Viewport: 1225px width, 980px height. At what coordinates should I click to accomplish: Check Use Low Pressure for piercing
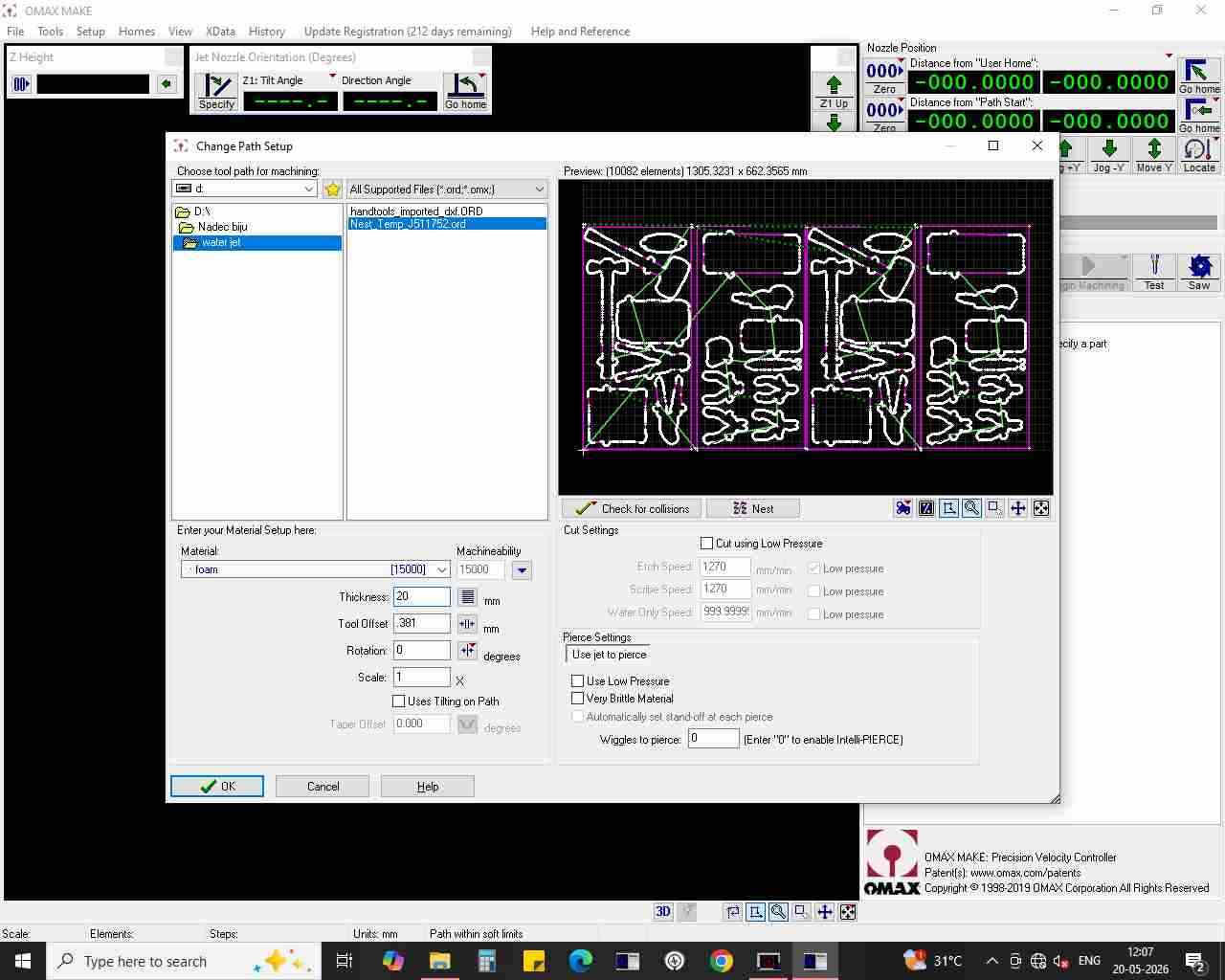click(x=578, y=681)
